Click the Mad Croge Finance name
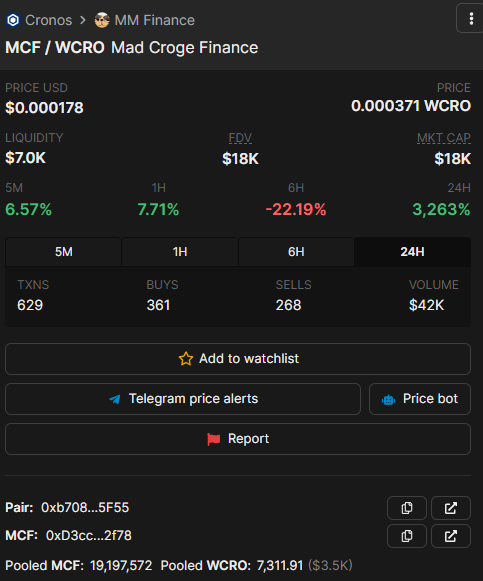The width and height of the screenshot is (483, 581). 184,47
